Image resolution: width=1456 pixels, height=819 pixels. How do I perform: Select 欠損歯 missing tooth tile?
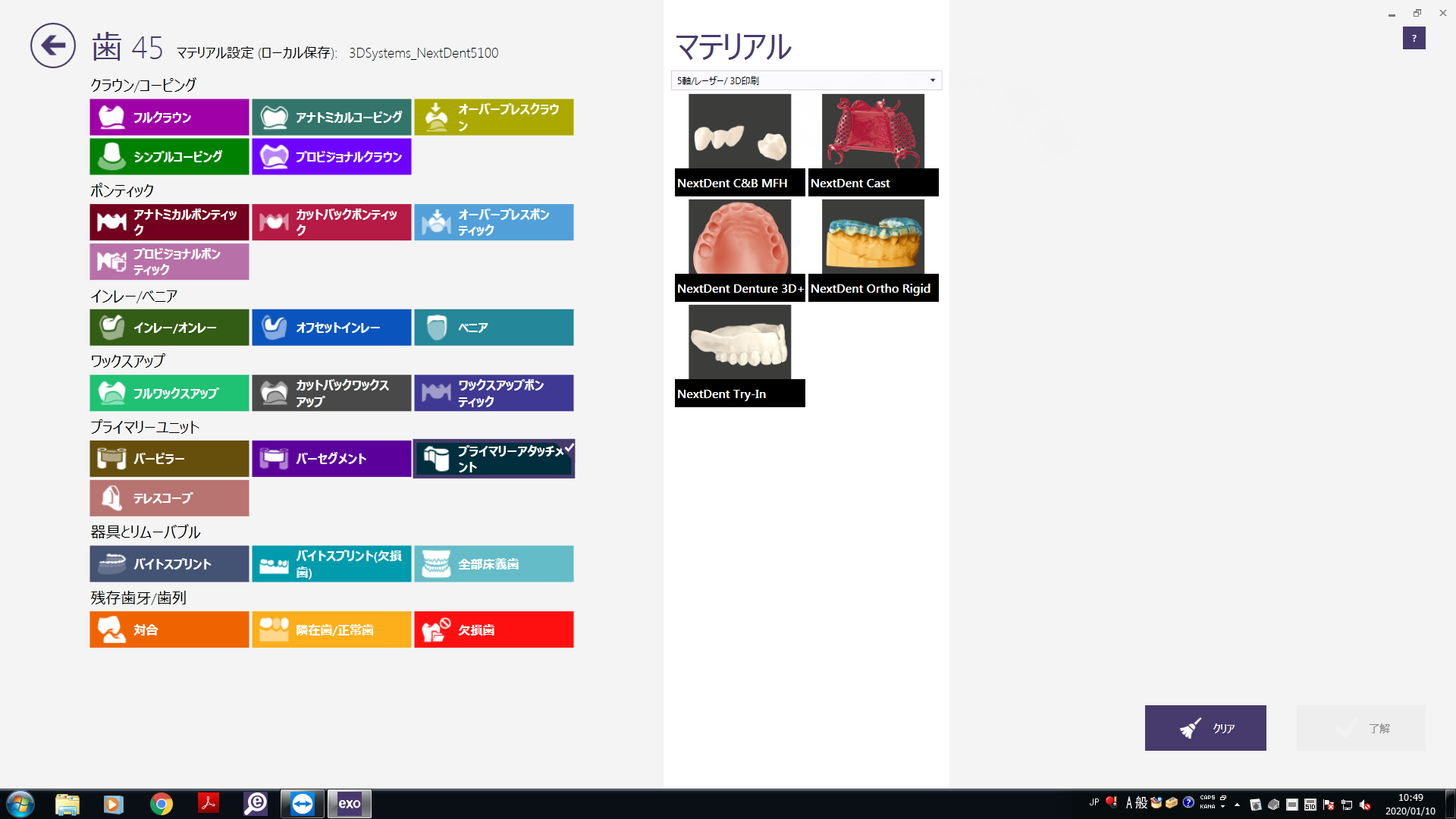click(x=494, y=629)
